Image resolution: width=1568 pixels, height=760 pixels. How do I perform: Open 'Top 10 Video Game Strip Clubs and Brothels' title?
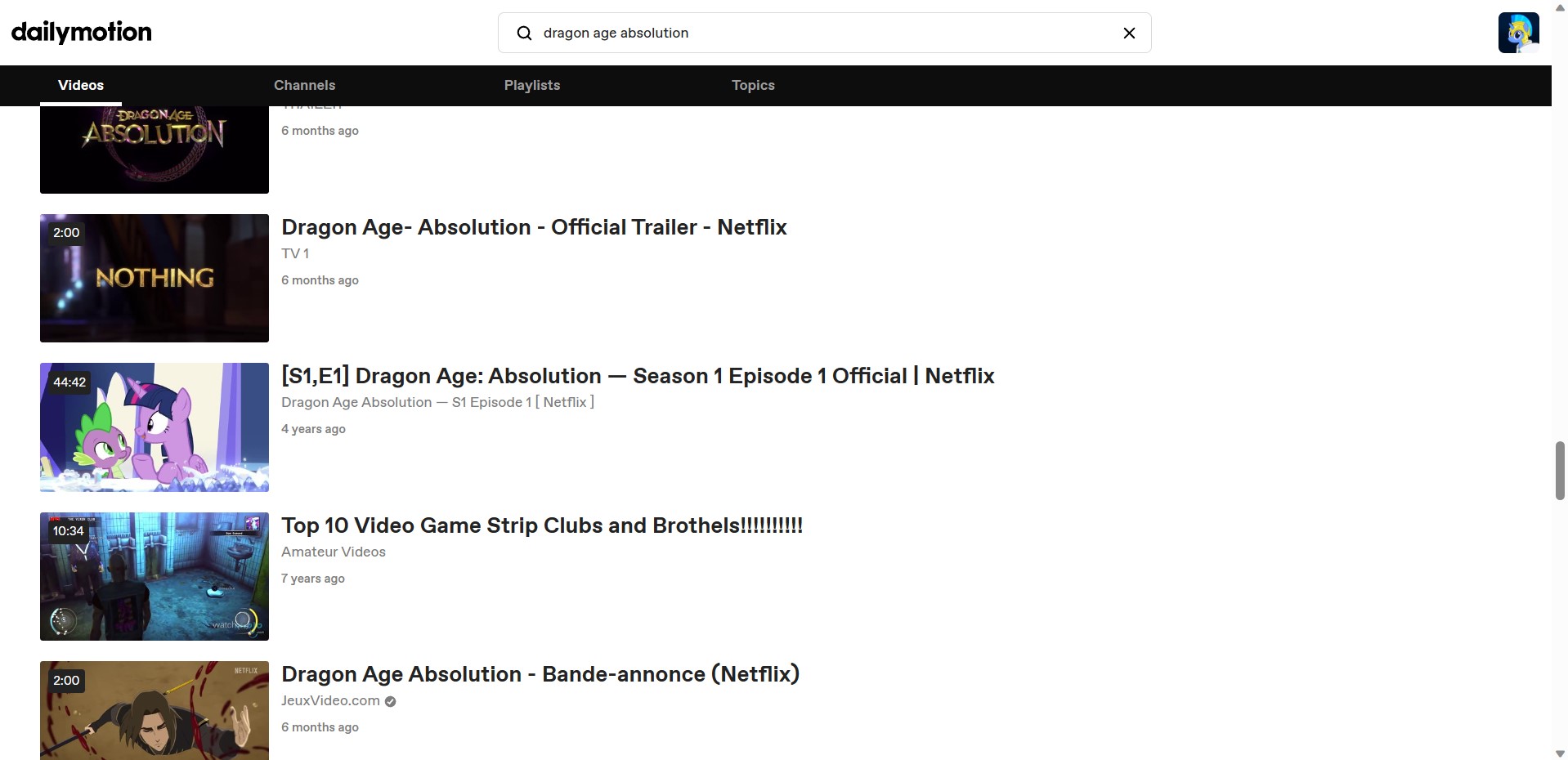coord(542,525)
